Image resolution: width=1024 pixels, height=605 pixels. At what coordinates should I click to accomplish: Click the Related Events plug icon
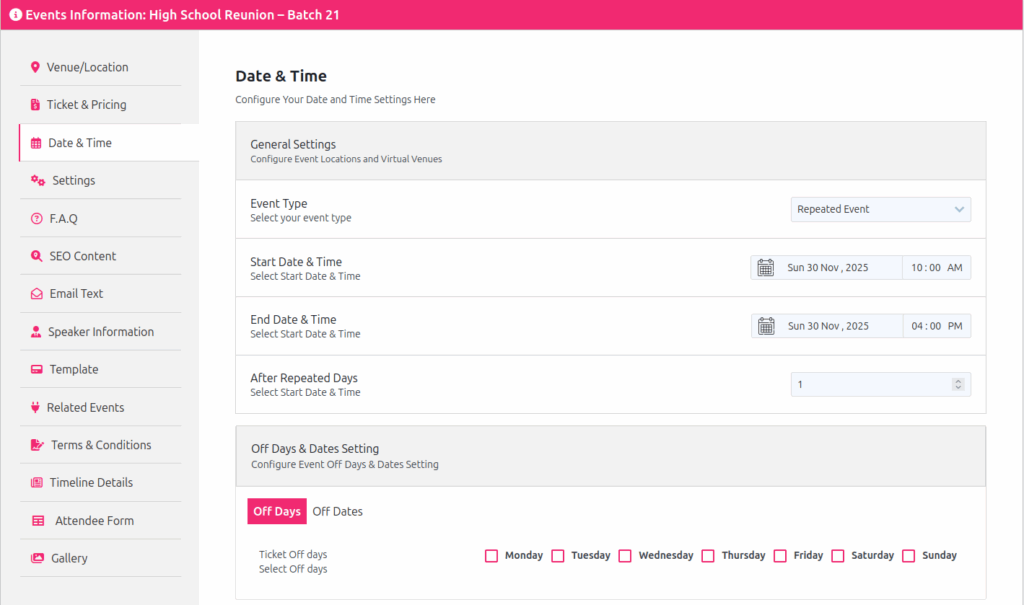(x=35, y=407)
